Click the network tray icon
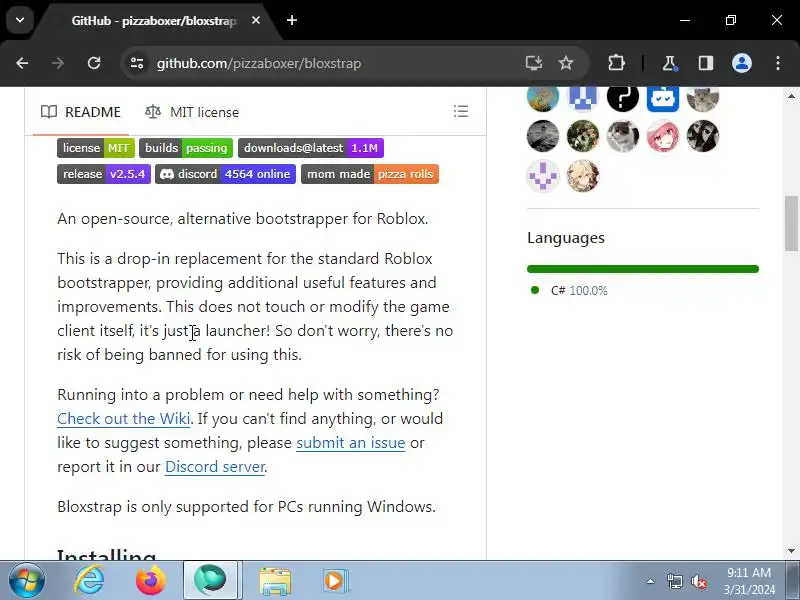Viewport: 800px width, 600px height. pos(674,581)
